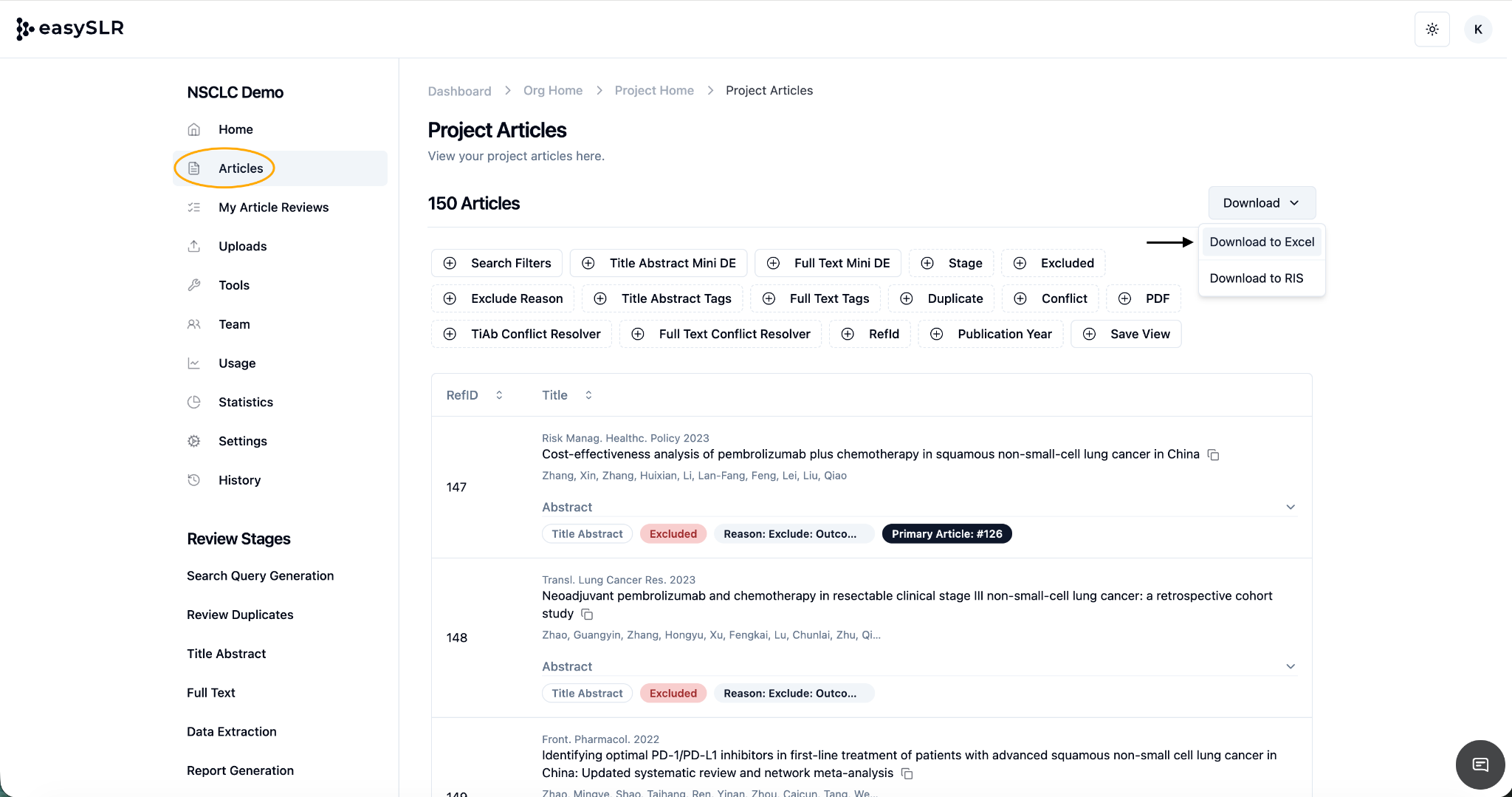Open the chat support bubble icon
Viewport: 1512px width, 797px height.
point(1480,764)
